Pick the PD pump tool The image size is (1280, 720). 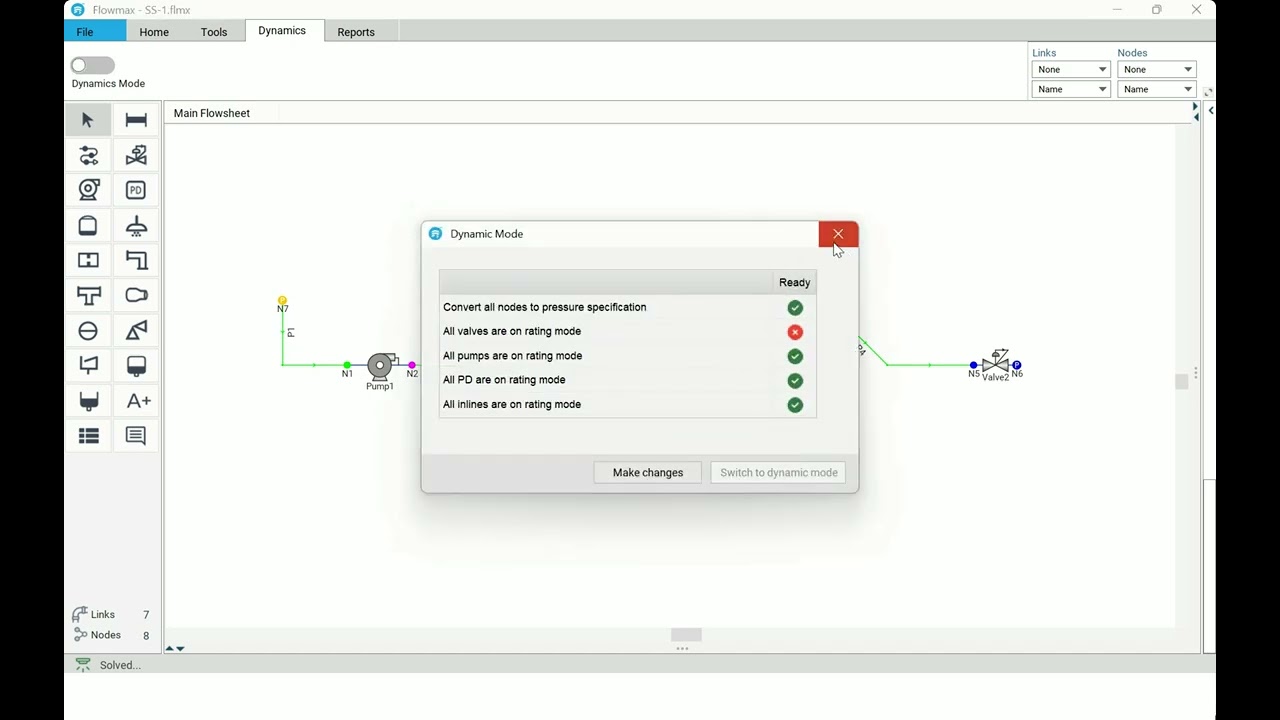(x=136, y=190)
